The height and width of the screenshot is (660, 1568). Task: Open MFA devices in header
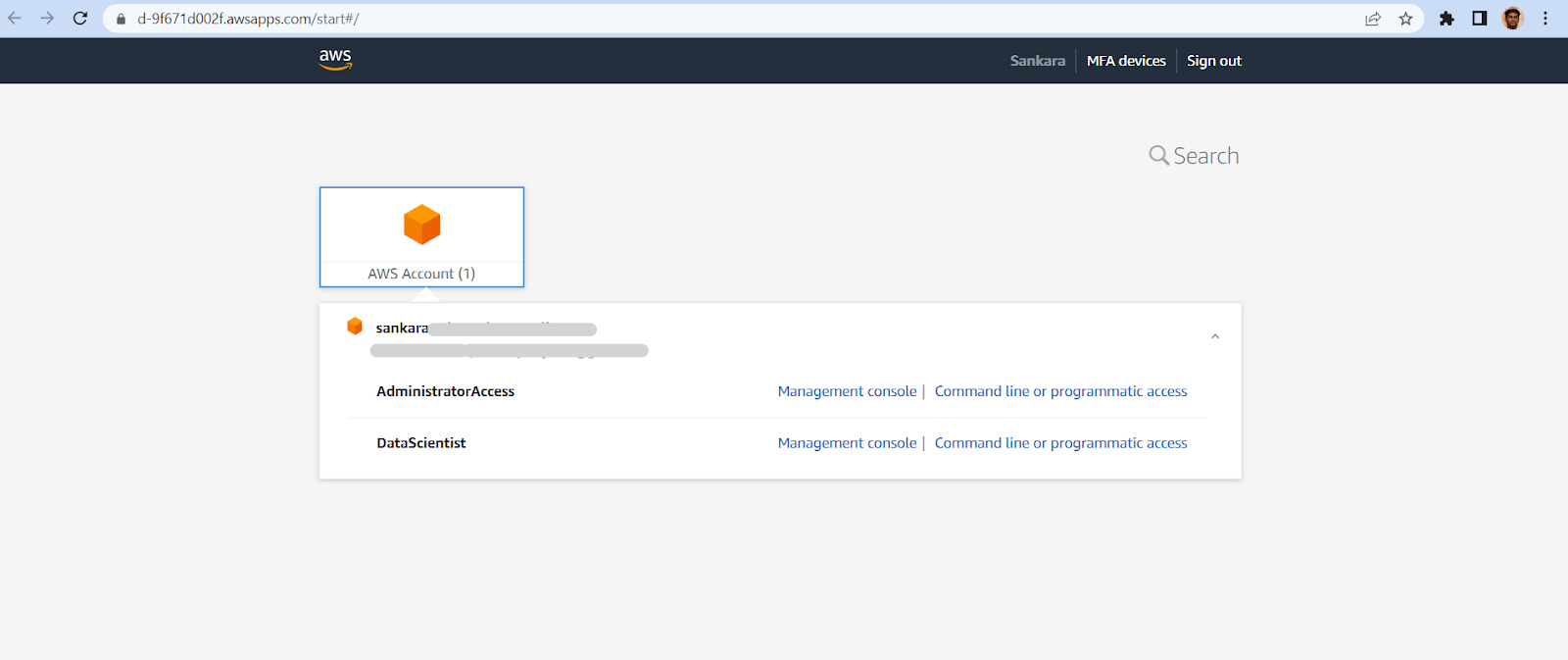[x=1126, y=61]
